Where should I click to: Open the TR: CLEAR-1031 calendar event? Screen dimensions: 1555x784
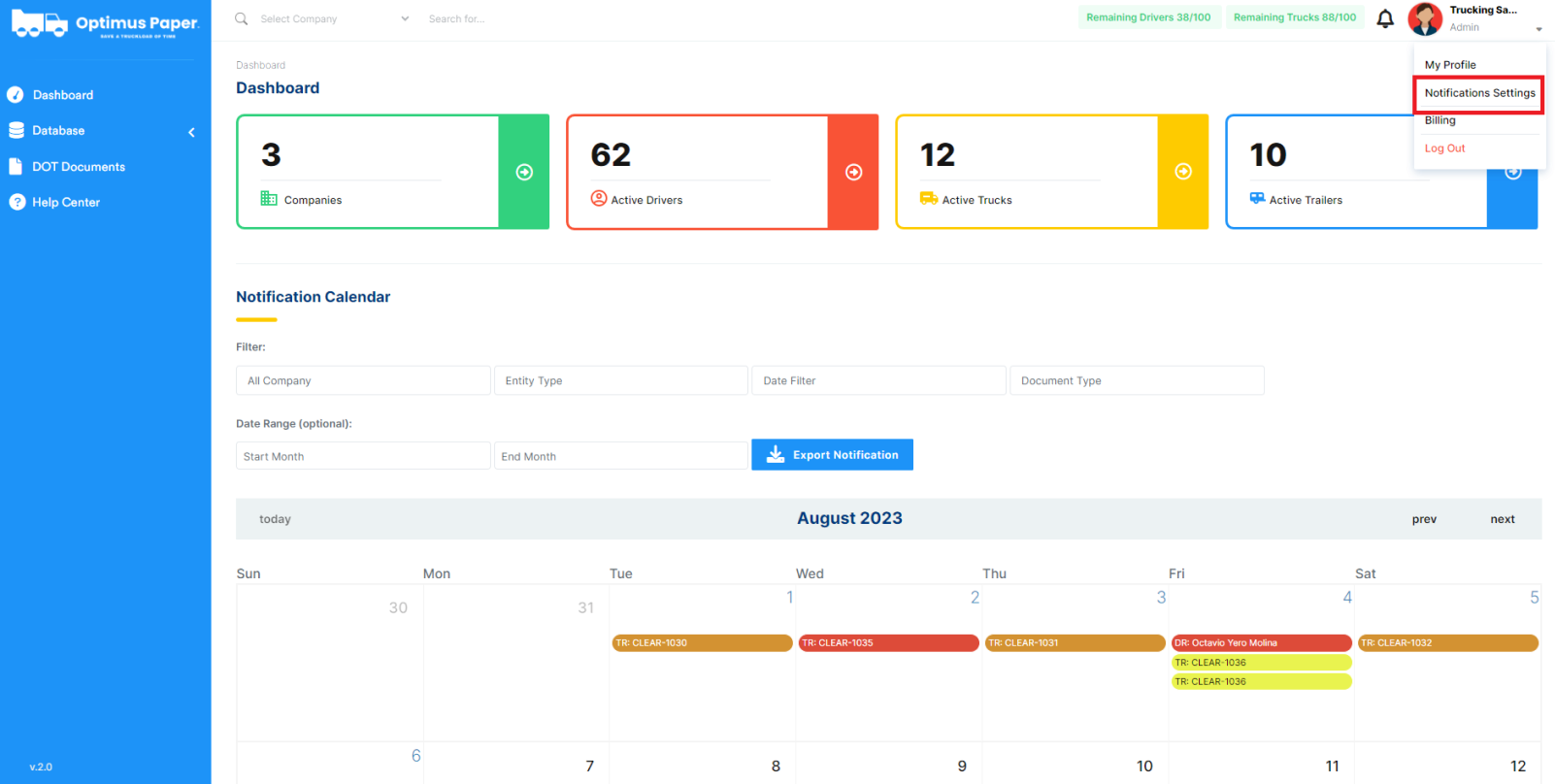(1075, 643)
